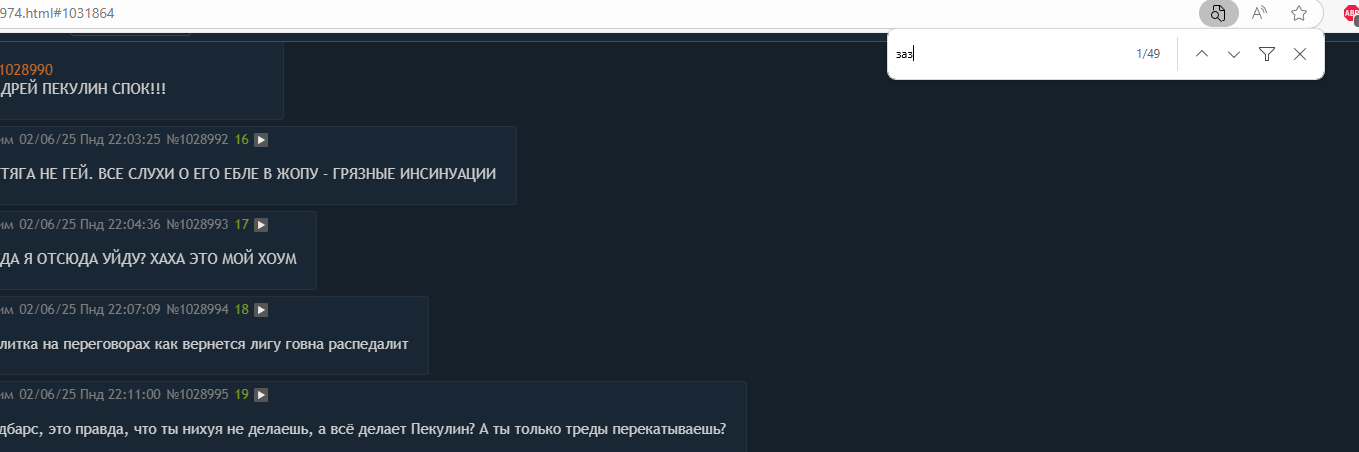Open the AdBlock Plus extension icon
Screen dimensions: 1359x452
click(1351, 13)
